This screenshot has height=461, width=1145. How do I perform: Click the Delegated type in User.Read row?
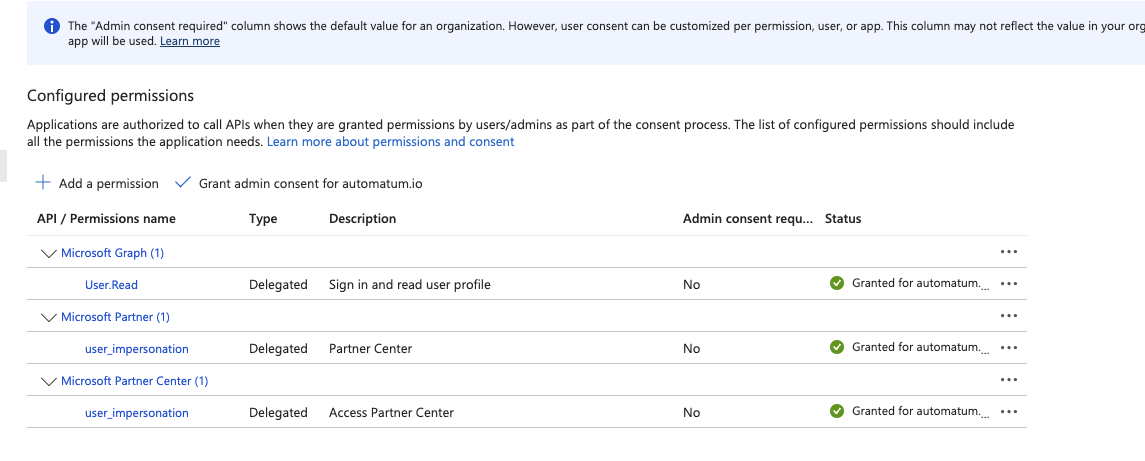click(x=278, y=285)
